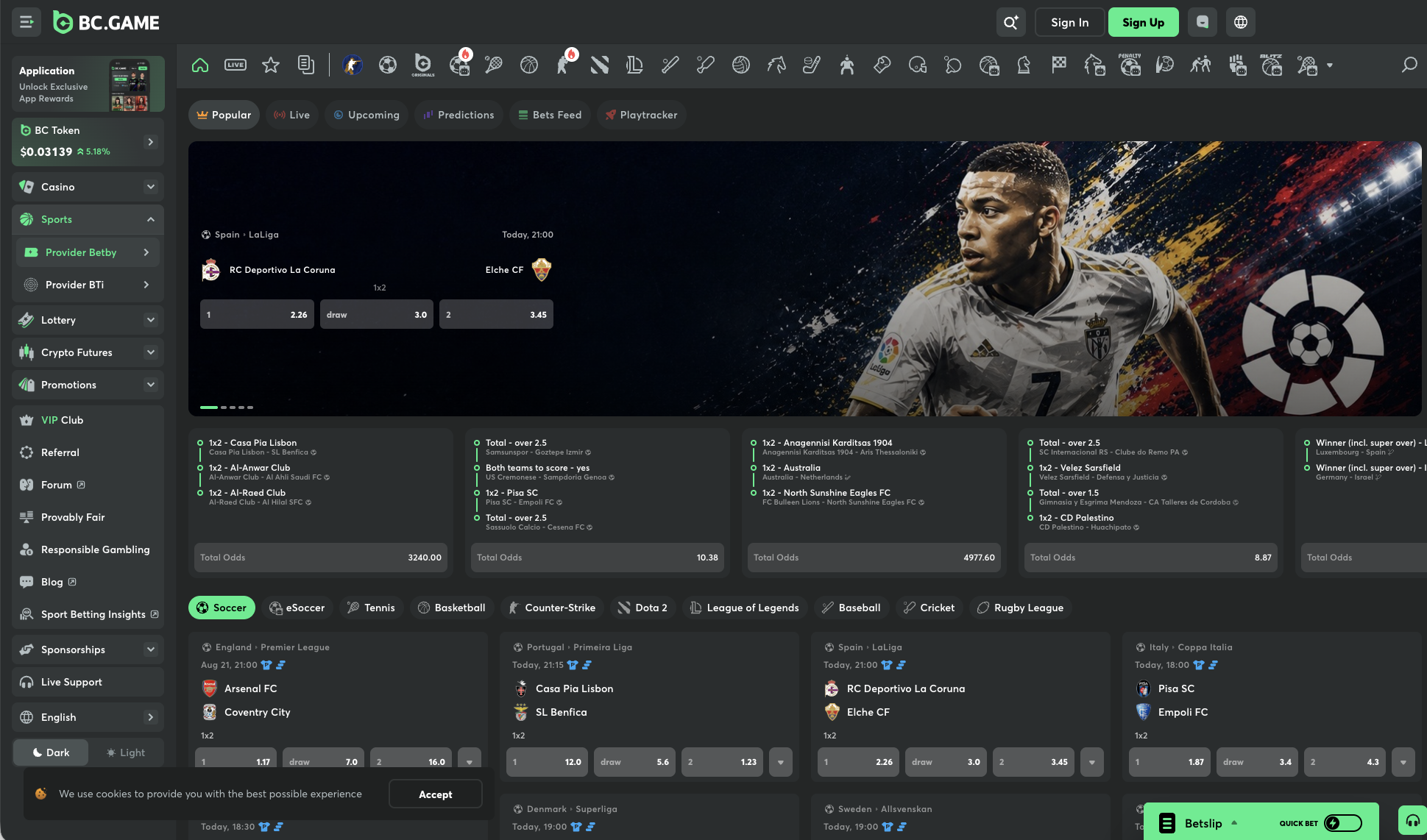1427x840 pixels.
Task: Open more sports dropdown arrow in toolbar
Action: pyautogui.click(x=1330, y=65)
